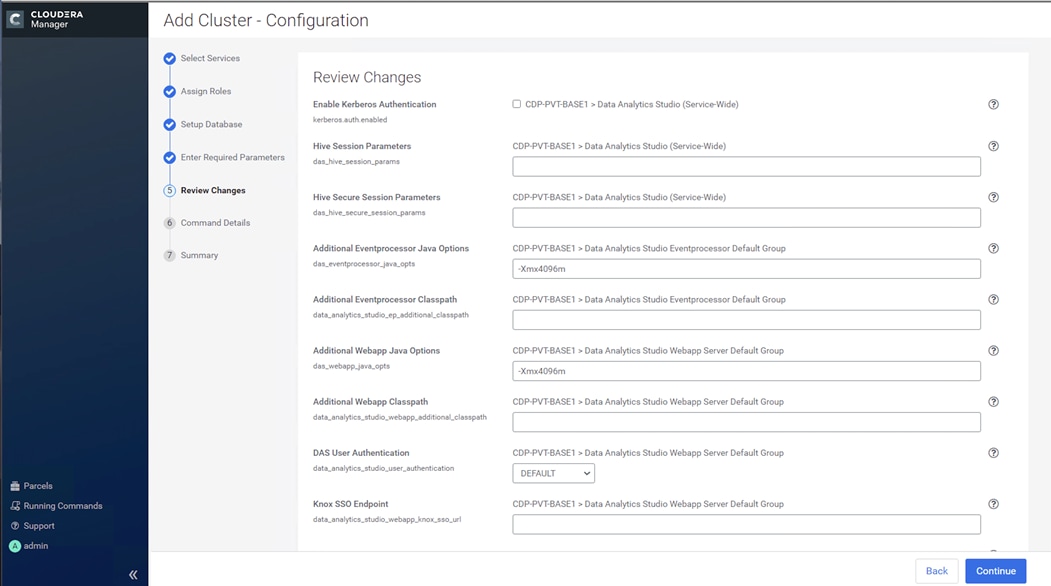Image resolution: width=1051 pixels, height=586 pixels.
Task: Open the Running Commands link
Action: click(x=63, y=506)
